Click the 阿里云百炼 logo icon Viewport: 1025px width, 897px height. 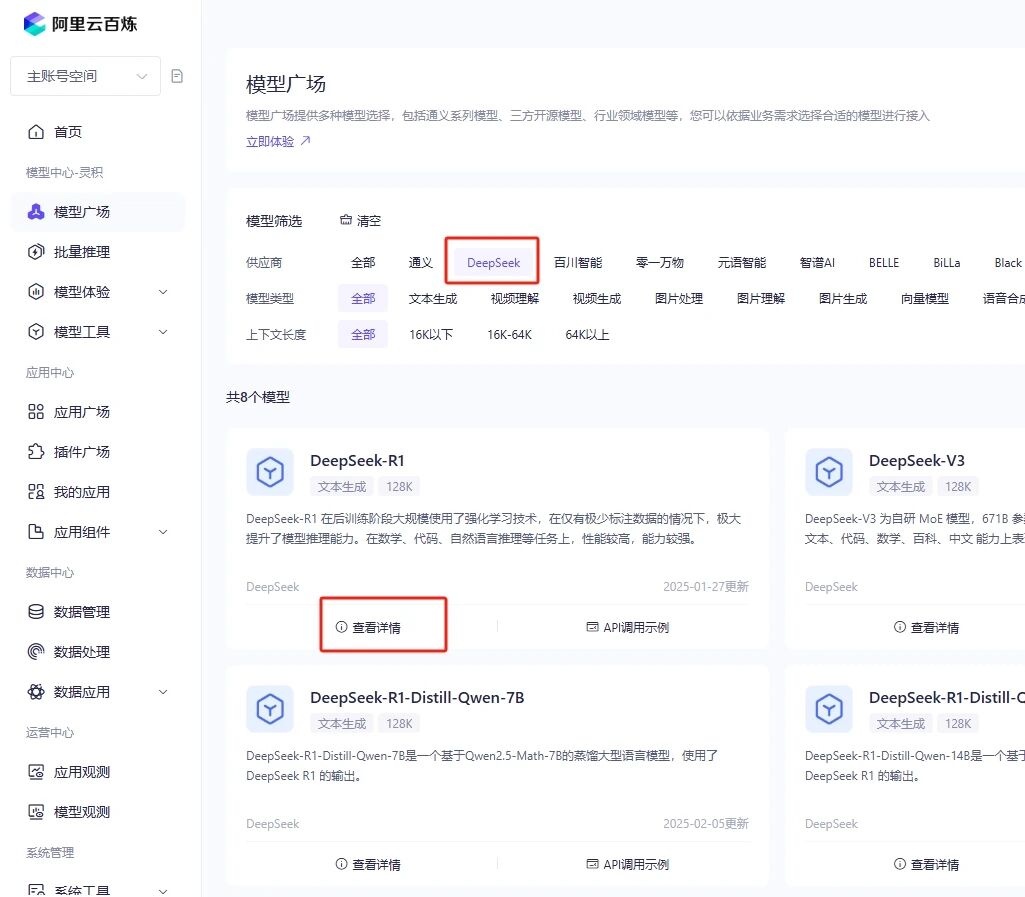[35, 24]
